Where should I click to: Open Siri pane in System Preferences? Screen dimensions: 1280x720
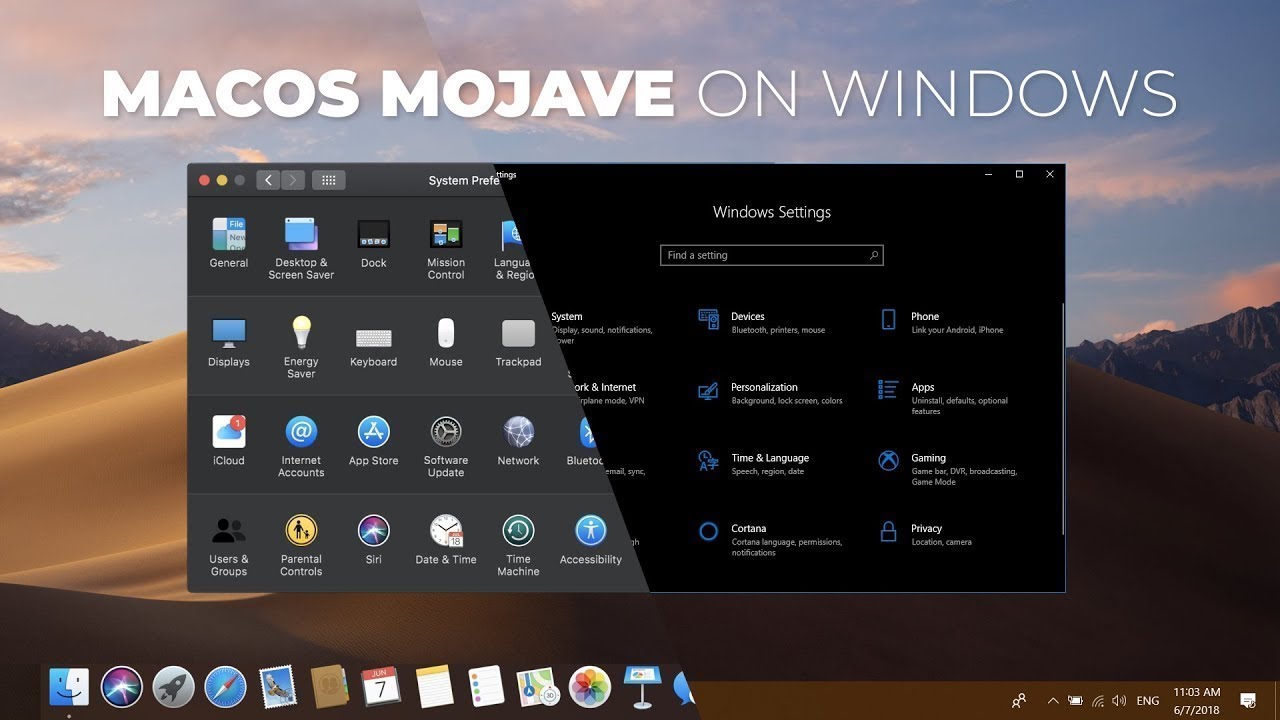pos(374,540)
